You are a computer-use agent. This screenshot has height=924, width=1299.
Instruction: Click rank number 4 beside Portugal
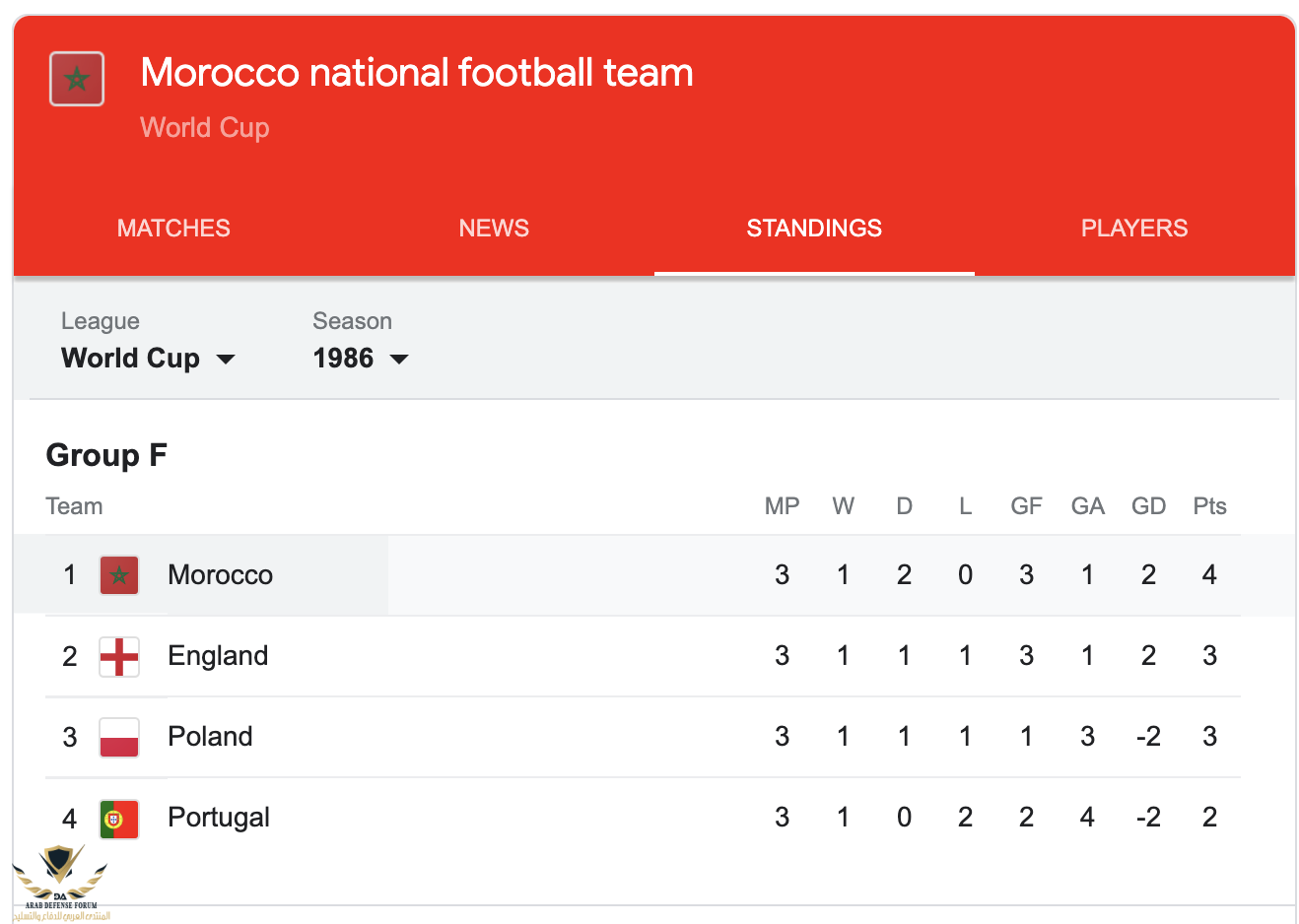coord(69,818)
